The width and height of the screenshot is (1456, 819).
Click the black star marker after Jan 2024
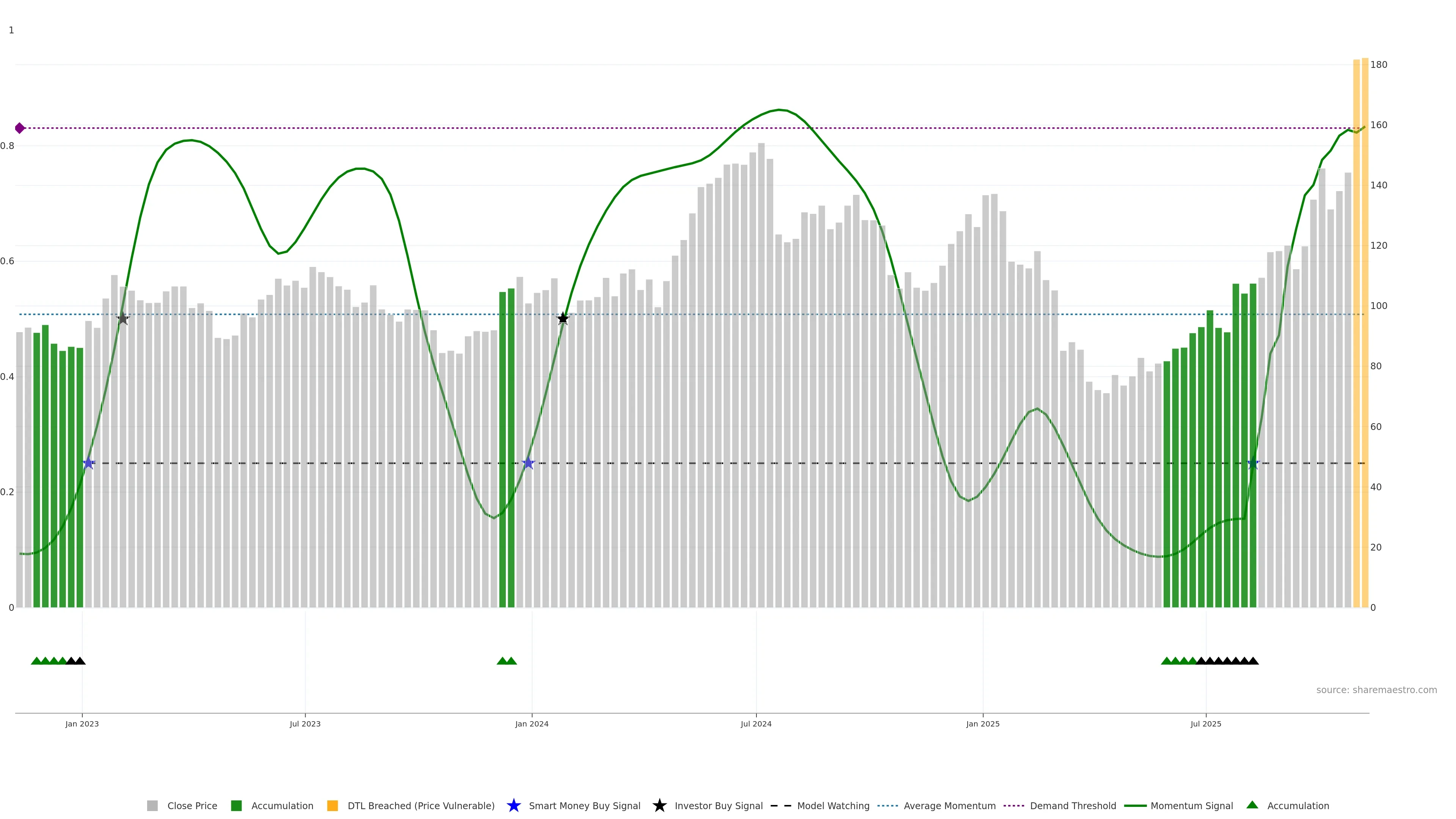click(x=562, y=318)
